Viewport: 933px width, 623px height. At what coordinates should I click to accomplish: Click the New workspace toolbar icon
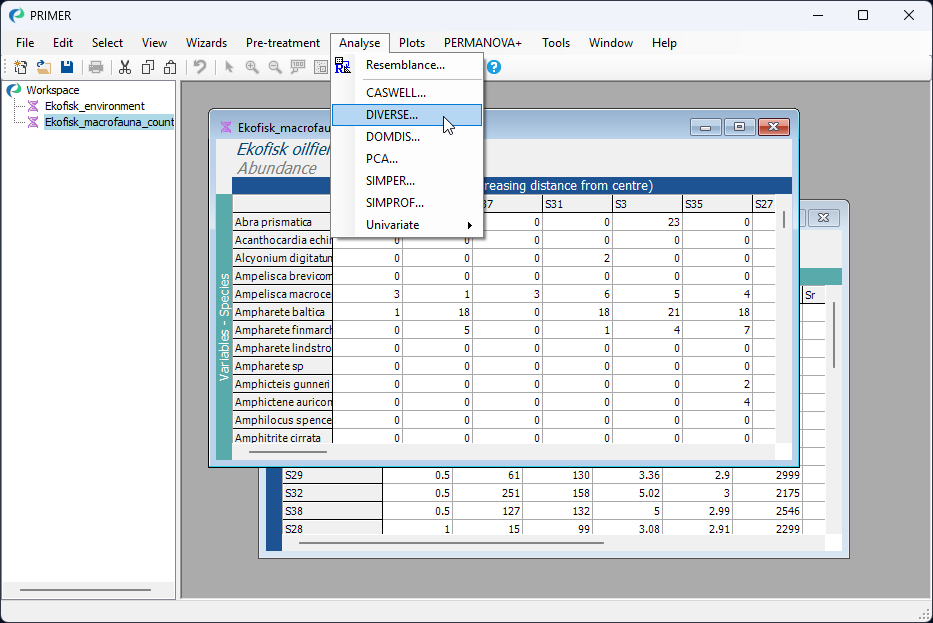click(x=20, y=67)
